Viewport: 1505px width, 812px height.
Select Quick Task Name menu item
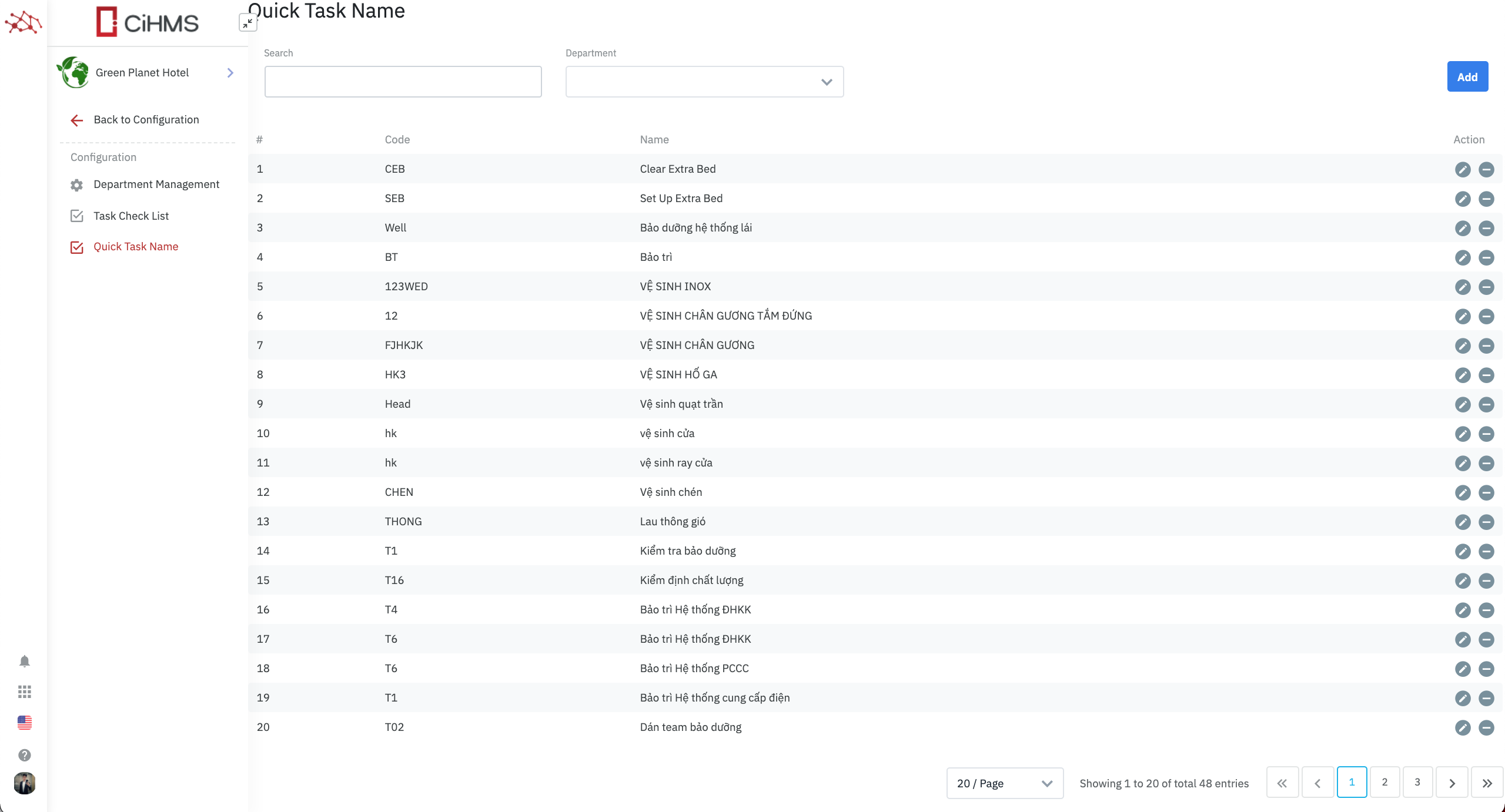[x=135, y=247]
